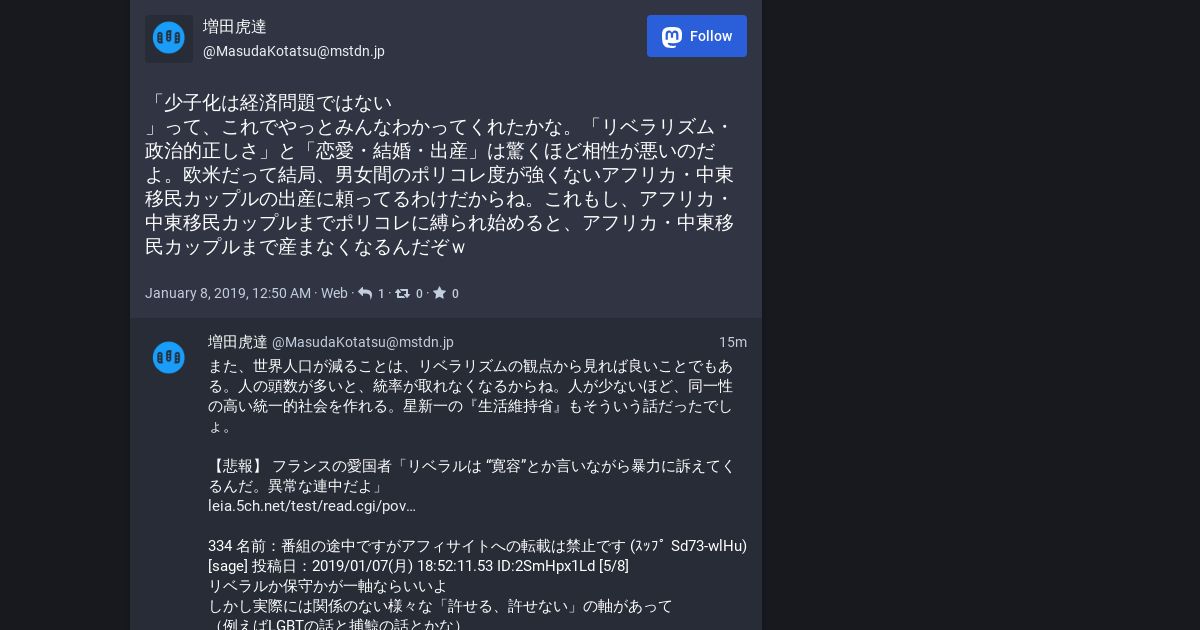
Task: Click 増田虎達 name in the reply post
Action: click(x=238, y=342)
